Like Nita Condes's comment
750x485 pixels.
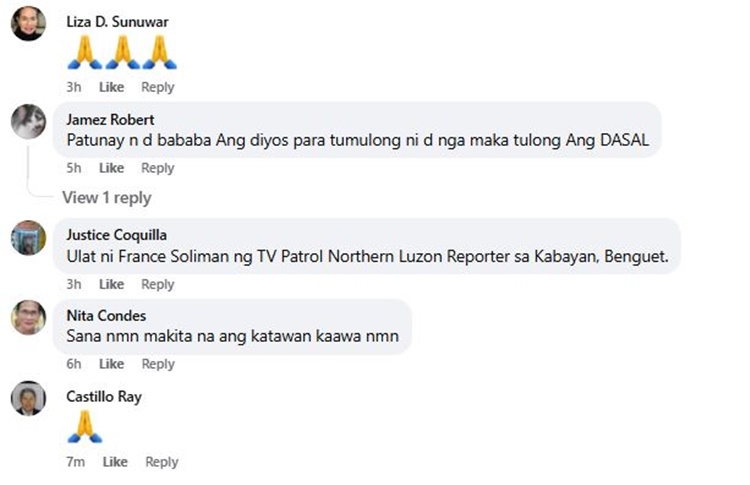point(111,364)
